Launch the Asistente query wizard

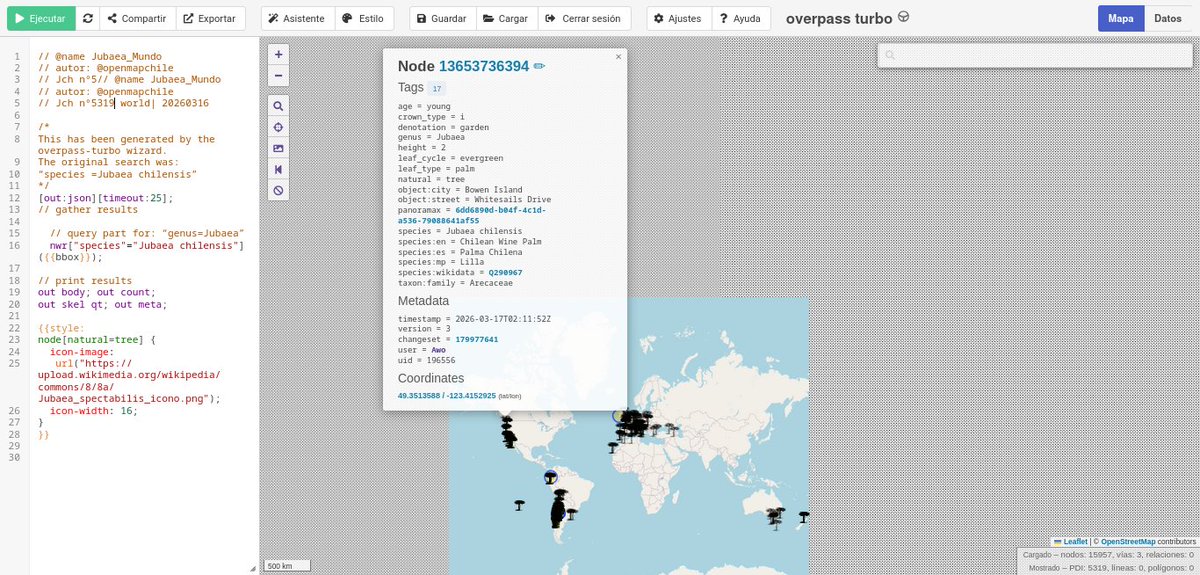296,18
